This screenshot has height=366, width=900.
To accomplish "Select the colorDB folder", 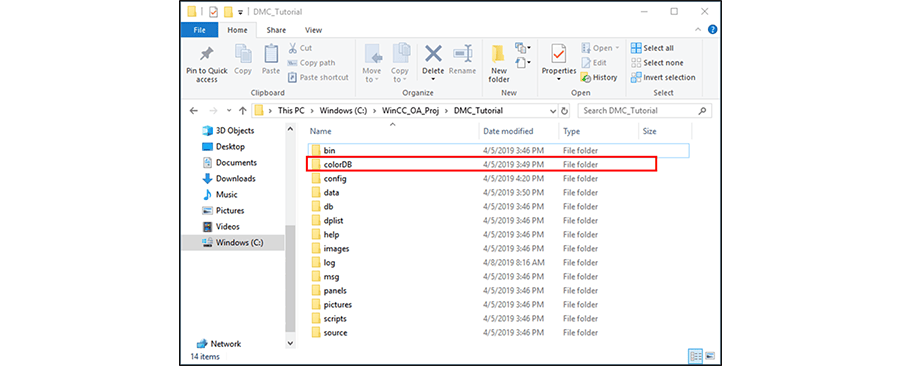I will tap(481, 165).
